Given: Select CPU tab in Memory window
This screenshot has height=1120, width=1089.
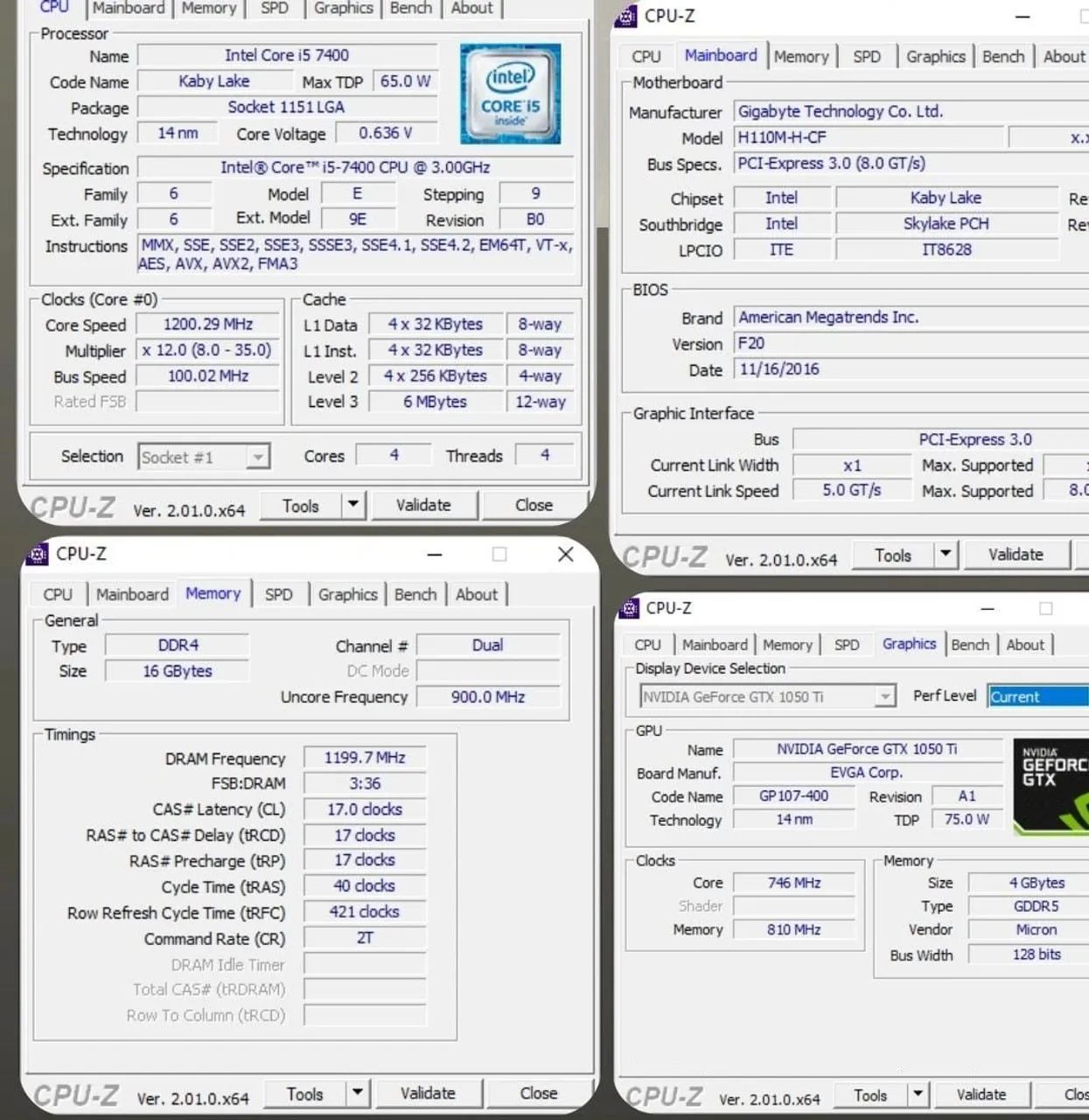Looking at the screenshot, I should click(58, 594).
